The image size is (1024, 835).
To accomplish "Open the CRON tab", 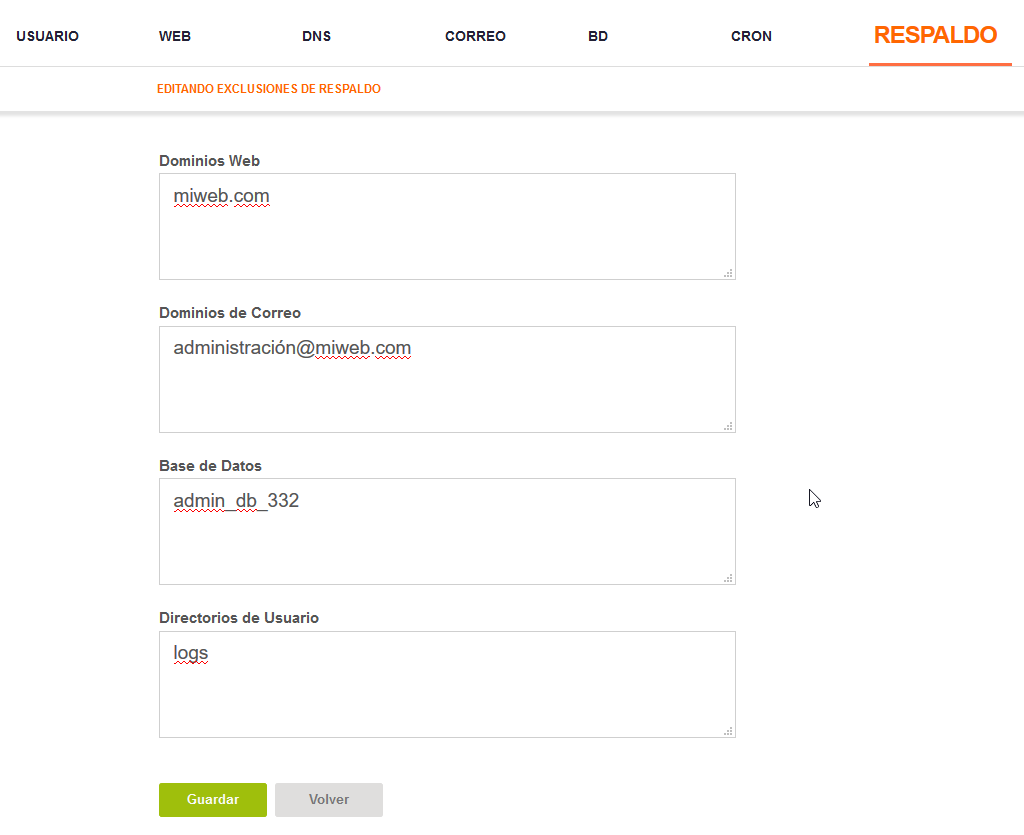I will (x=751, y=36).
